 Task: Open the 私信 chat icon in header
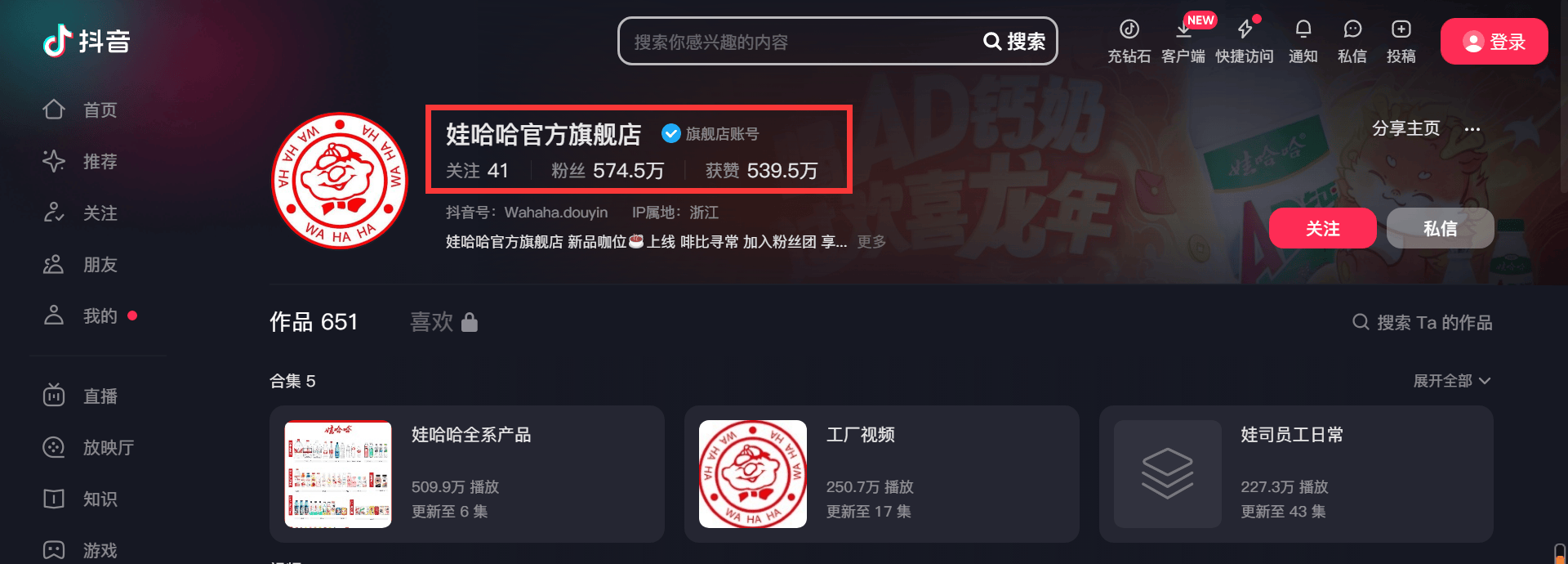1352,30
